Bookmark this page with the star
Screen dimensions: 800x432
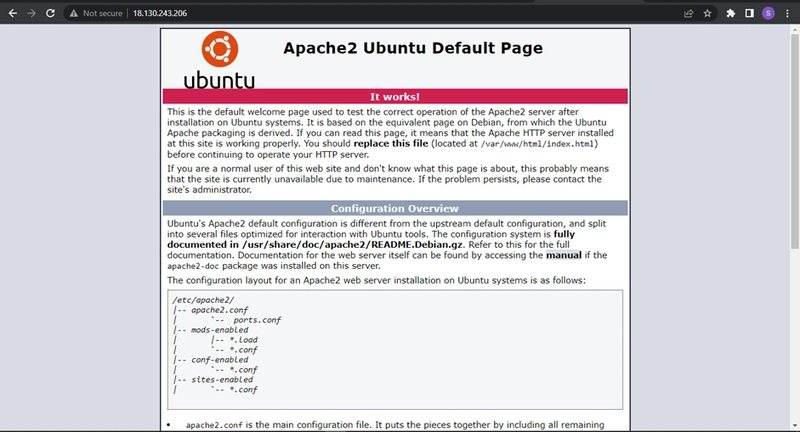tap(707, 13)
